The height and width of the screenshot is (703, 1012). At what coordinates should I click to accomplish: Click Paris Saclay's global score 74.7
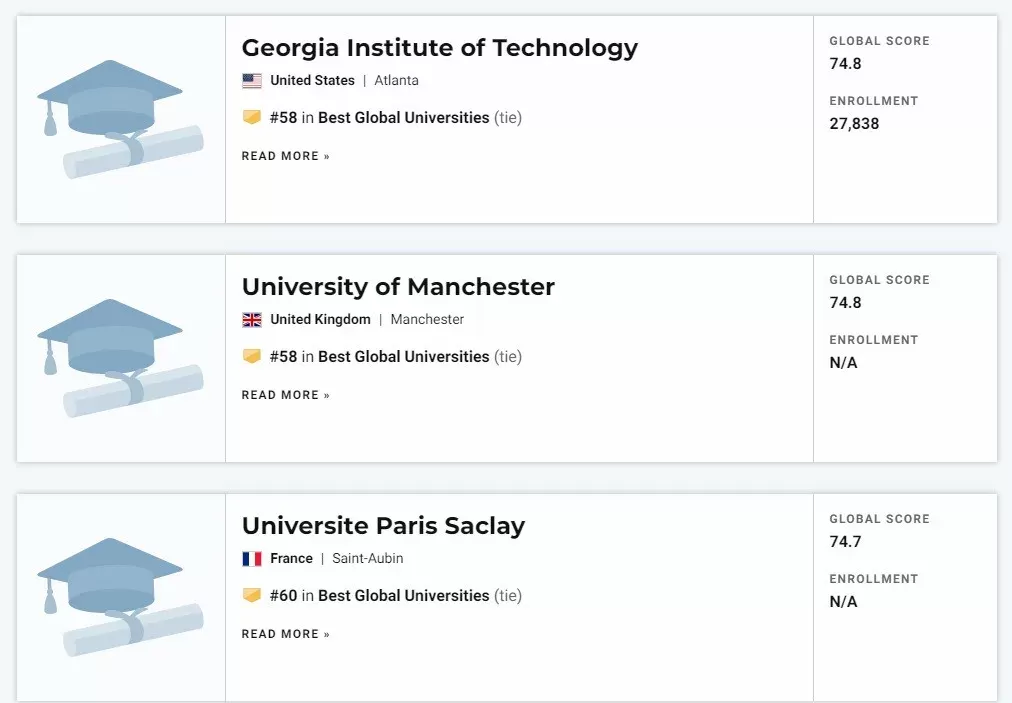click(x=845, y=542)
